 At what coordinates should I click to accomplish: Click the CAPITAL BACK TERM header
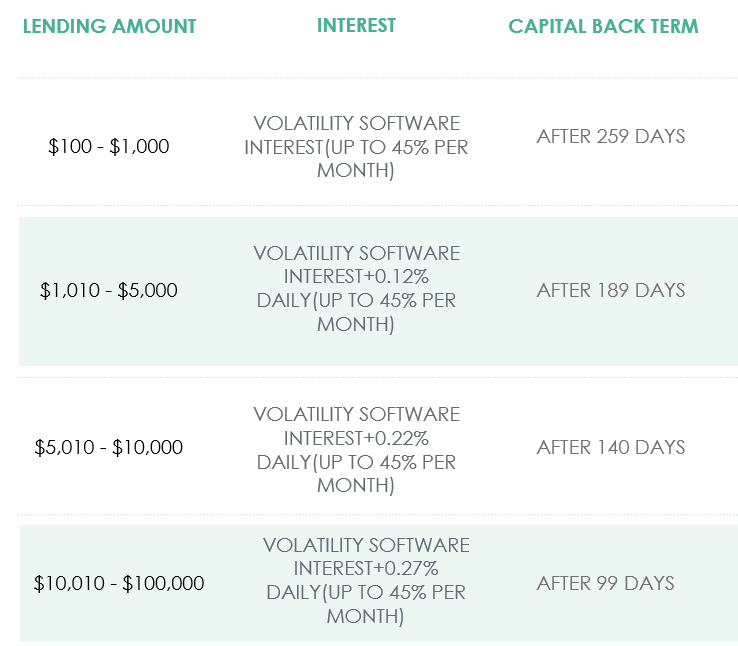pyautogui.click(x=603, y=26)
